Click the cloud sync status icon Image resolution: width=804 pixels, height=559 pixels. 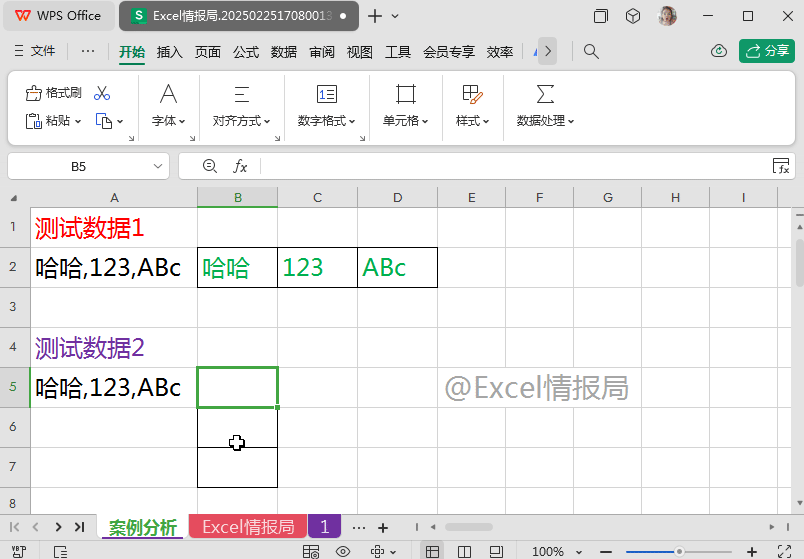718,51
